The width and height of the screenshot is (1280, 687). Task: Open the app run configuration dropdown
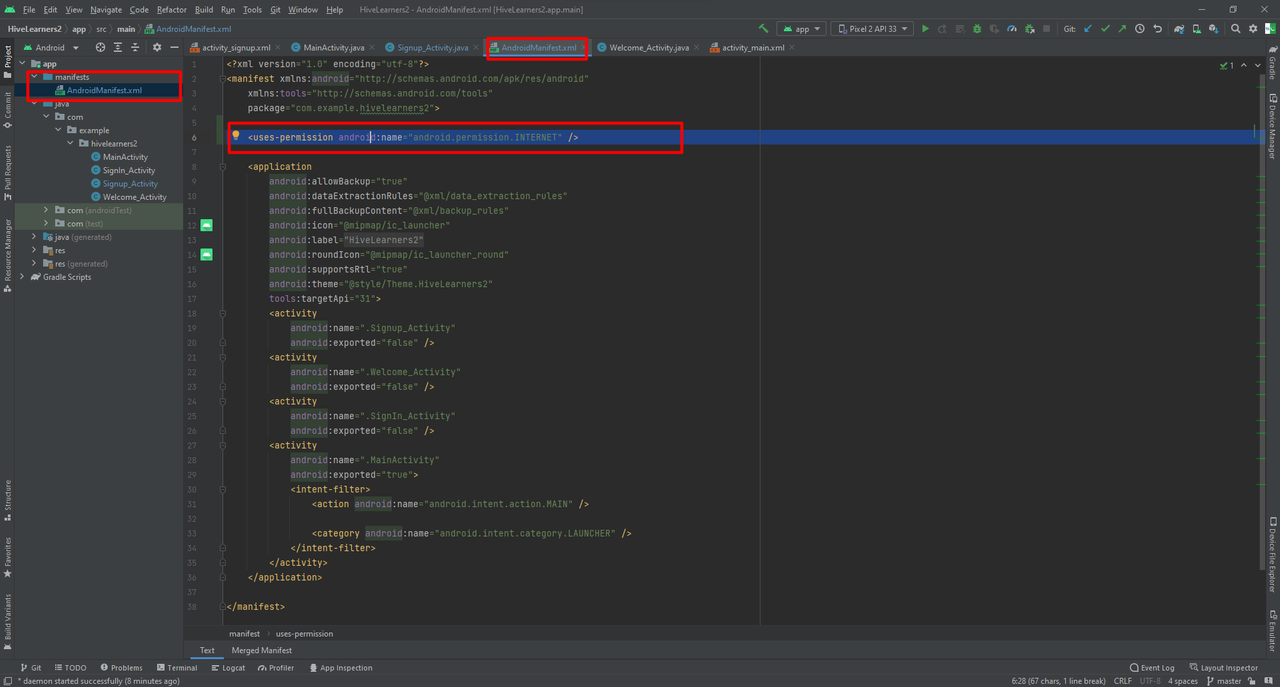(802, 29)
